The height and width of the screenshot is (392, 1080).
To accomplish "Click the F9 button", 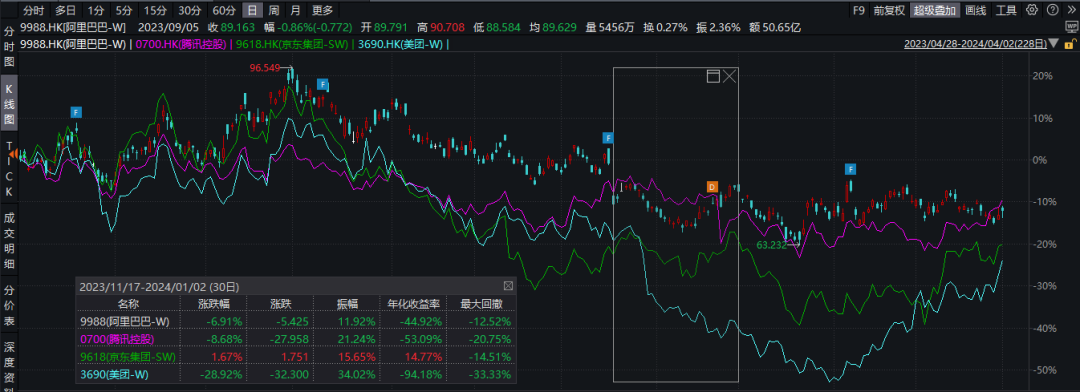I will pos(858,10).
